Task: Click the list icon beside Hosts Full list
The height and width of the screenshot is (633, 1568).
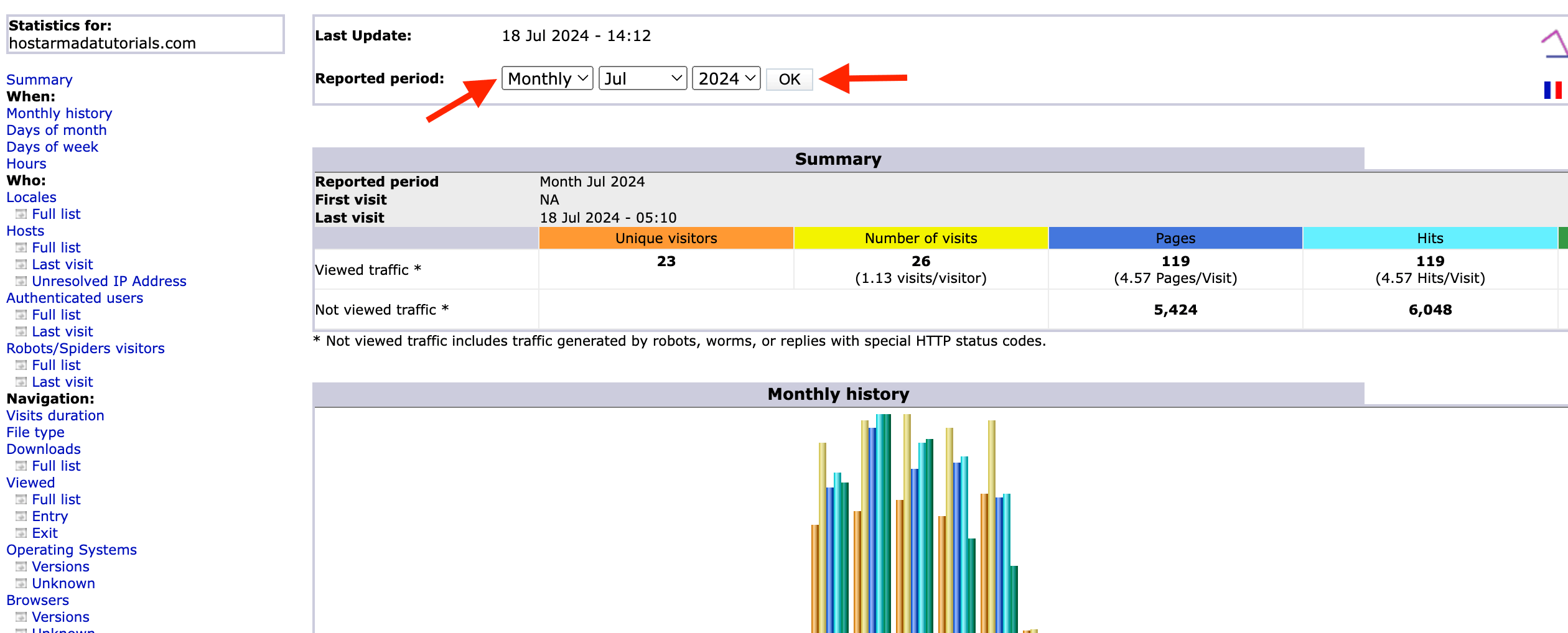Action: pos(21,247)
